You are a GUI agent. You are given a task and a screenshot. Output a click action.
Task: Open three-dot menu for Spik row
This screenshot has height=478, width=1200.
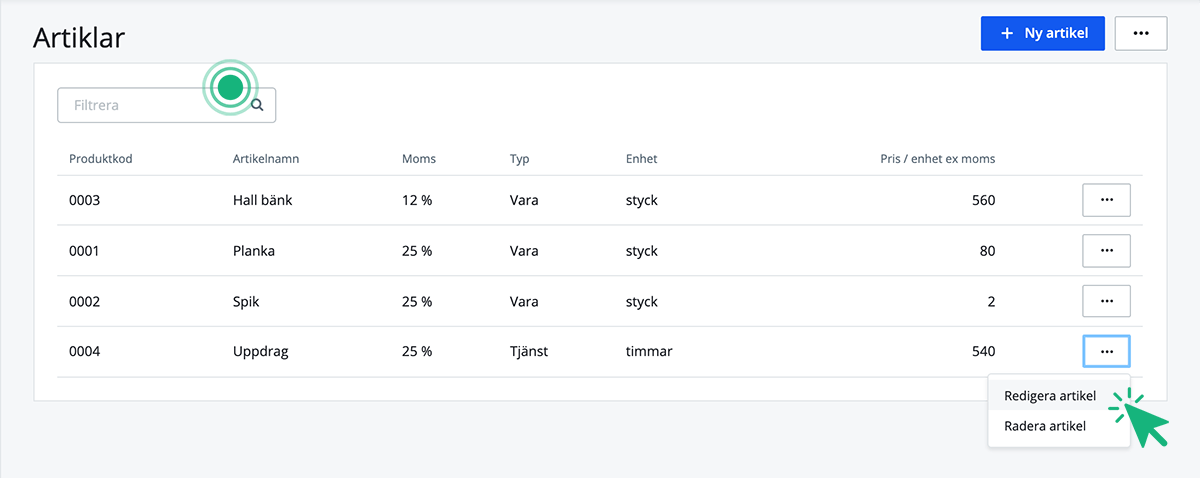[1106, 301]
